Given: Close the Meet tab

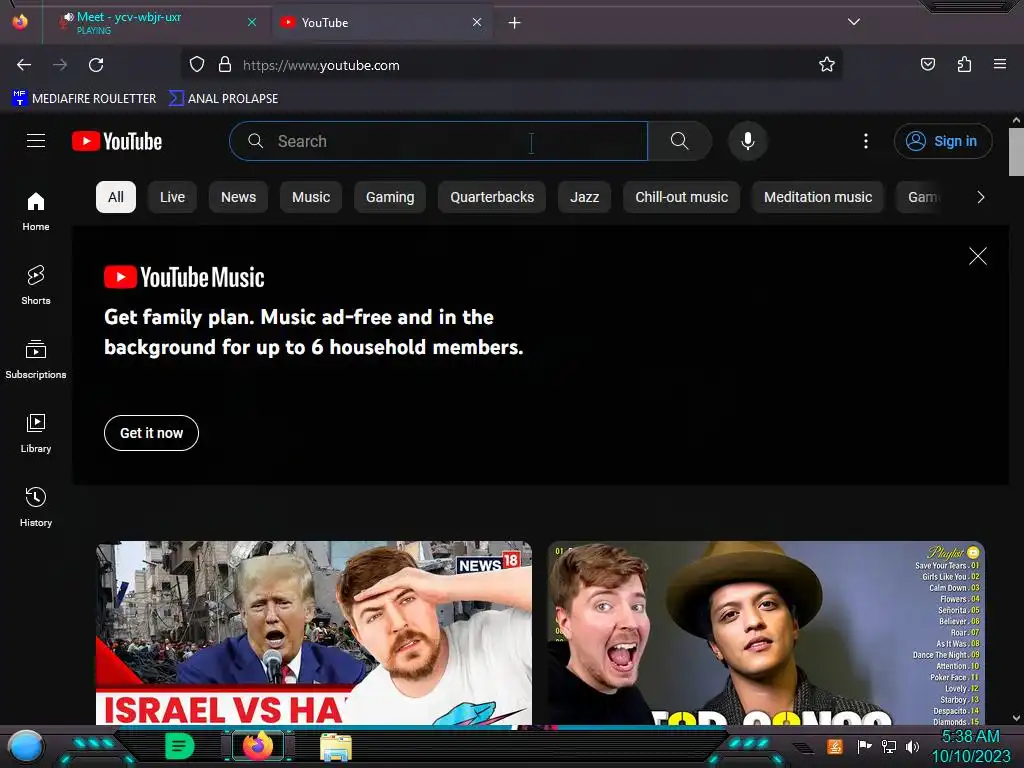Looking at the screenshot, I should [252, 22].
